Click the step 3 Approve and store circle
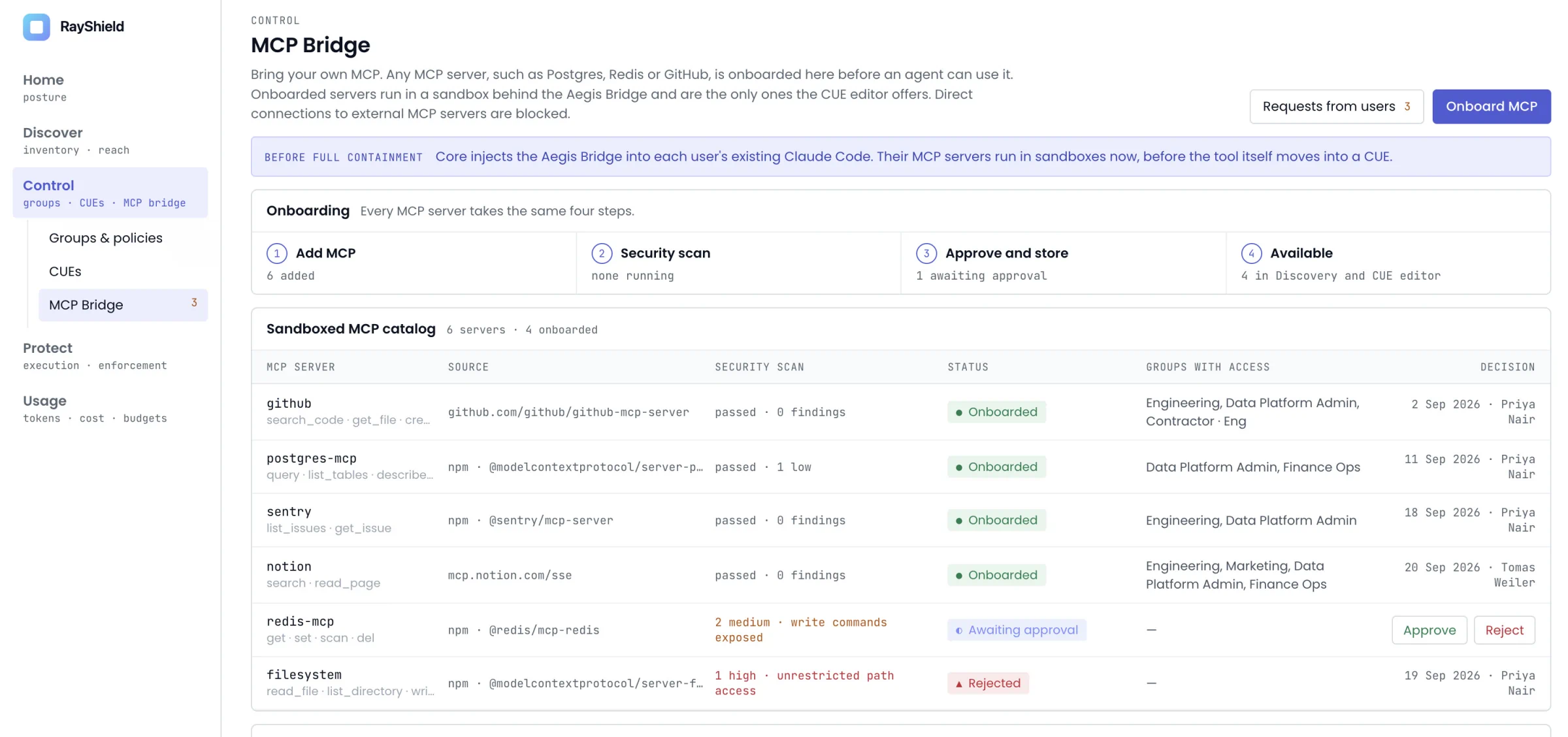The image size is (1568, 737). 926,253
